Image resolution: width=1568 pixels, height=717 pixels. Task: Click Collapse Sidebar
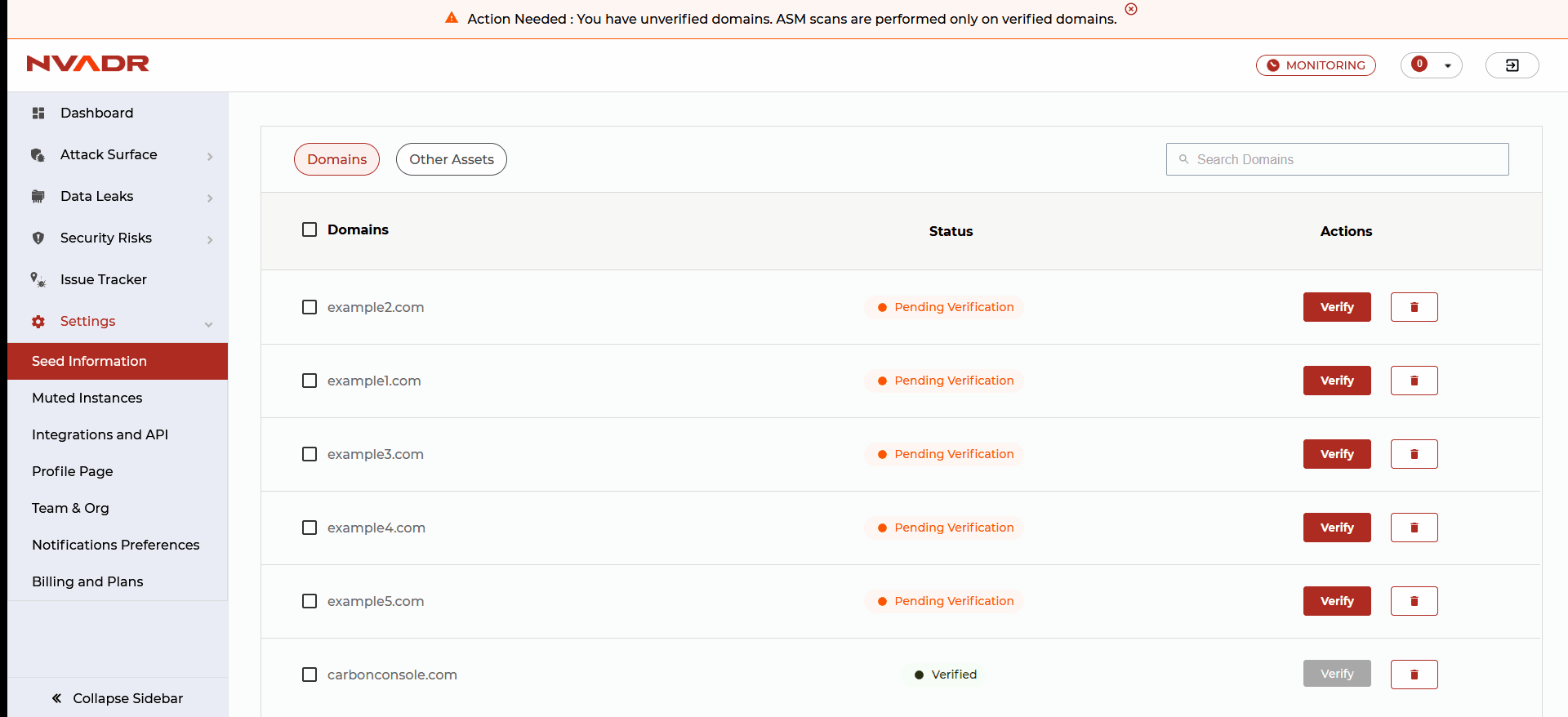point(118,698)
